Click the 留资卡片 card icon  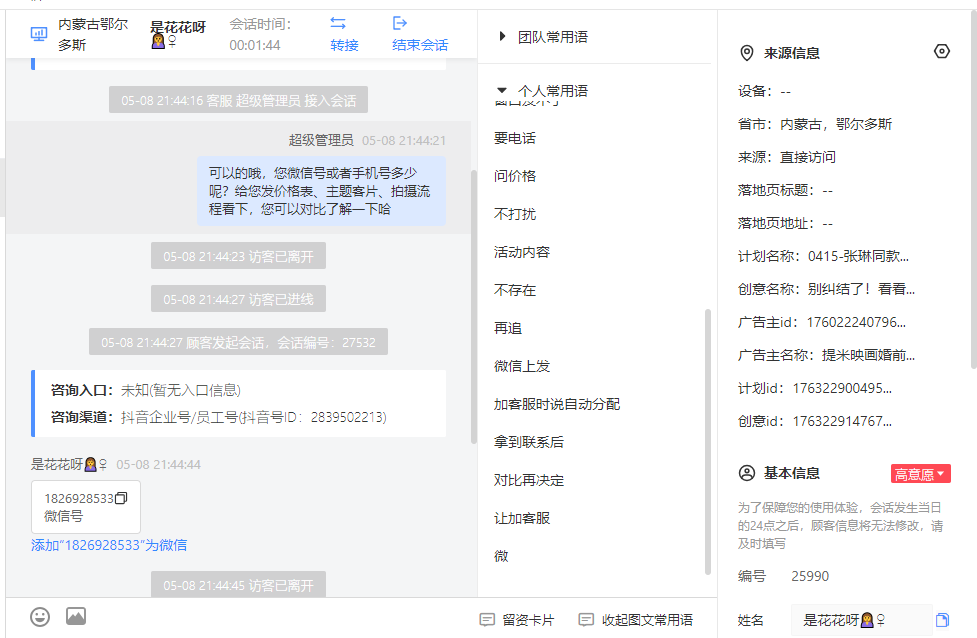487,619
